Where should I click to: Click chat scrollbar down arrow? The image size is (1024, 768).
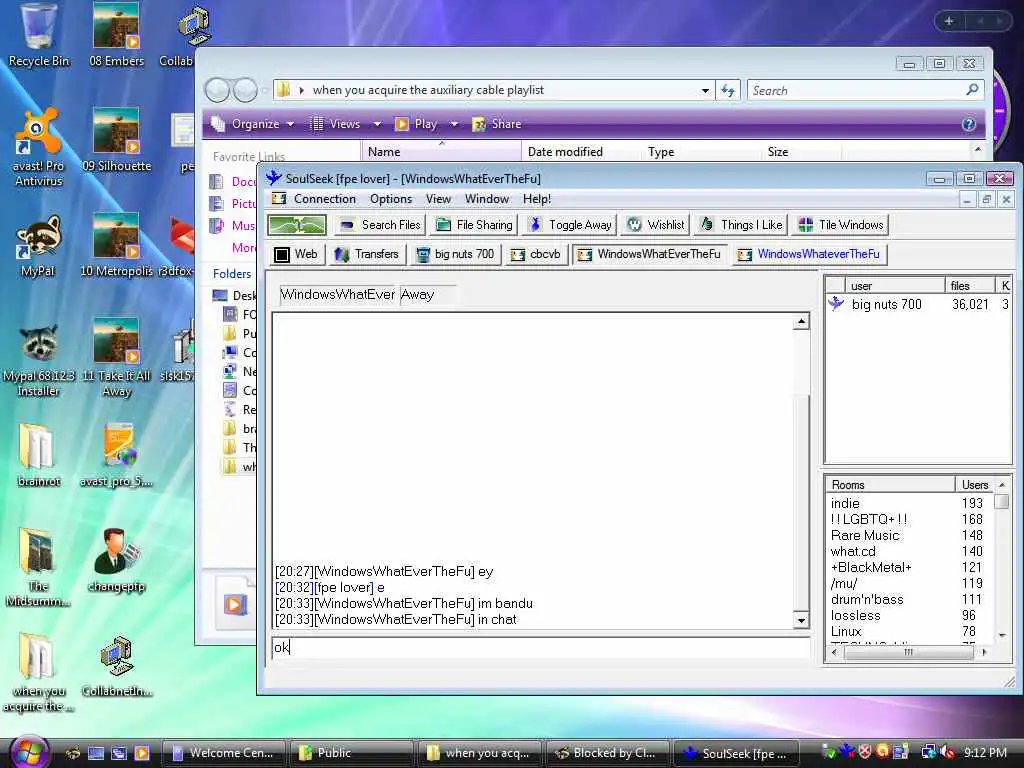pos(801,620)
